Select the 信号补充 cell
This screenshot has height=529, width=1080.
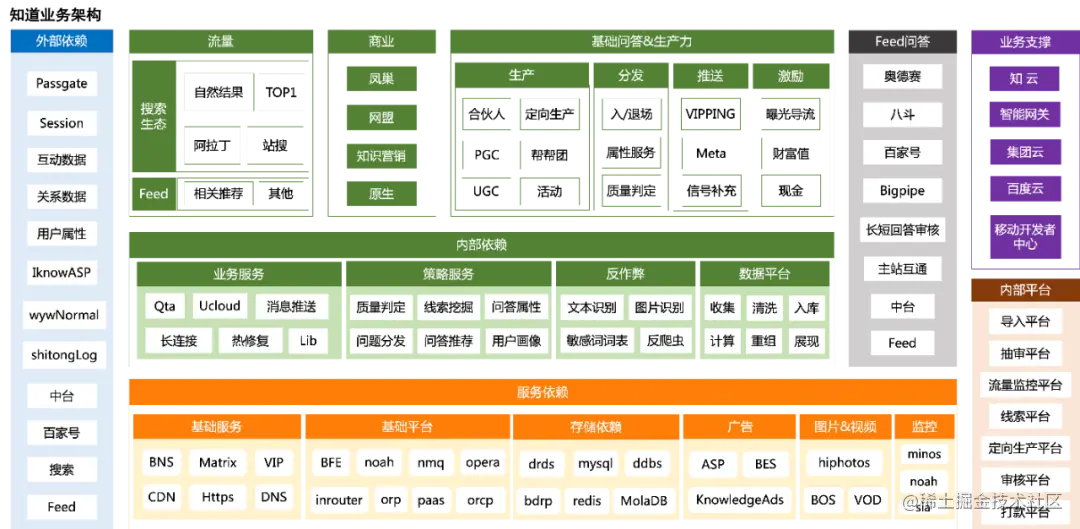pyautogui.click(x=712, y=191)
